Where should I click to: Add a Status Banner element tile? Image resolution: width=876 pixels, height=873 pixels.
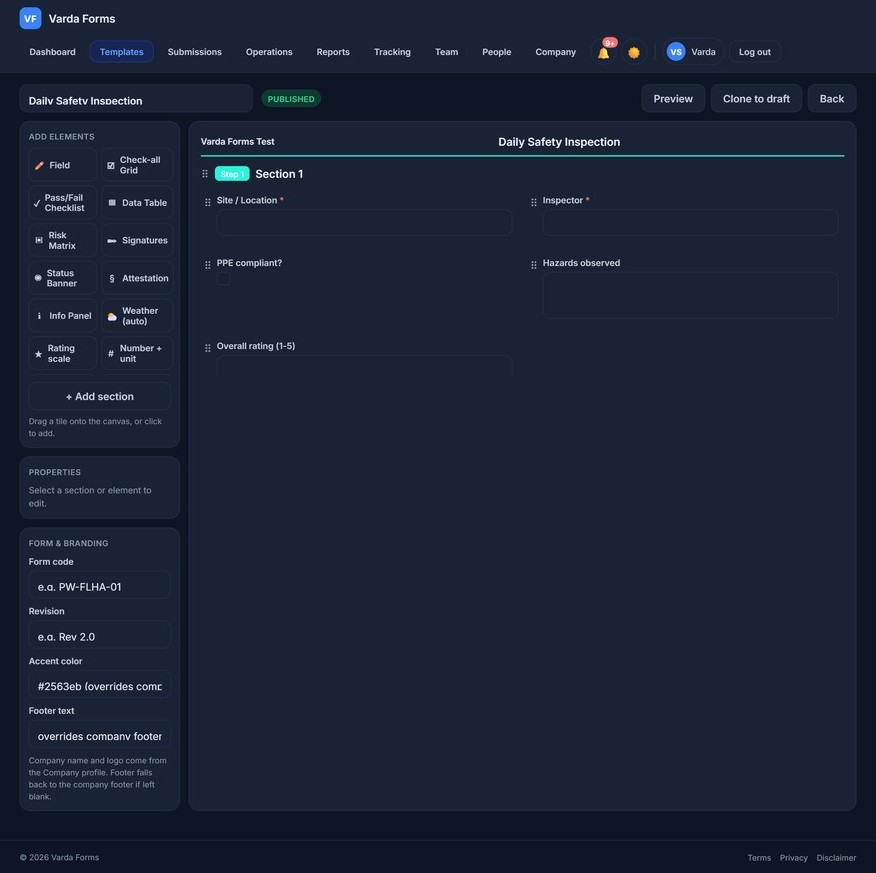point(63,278)
